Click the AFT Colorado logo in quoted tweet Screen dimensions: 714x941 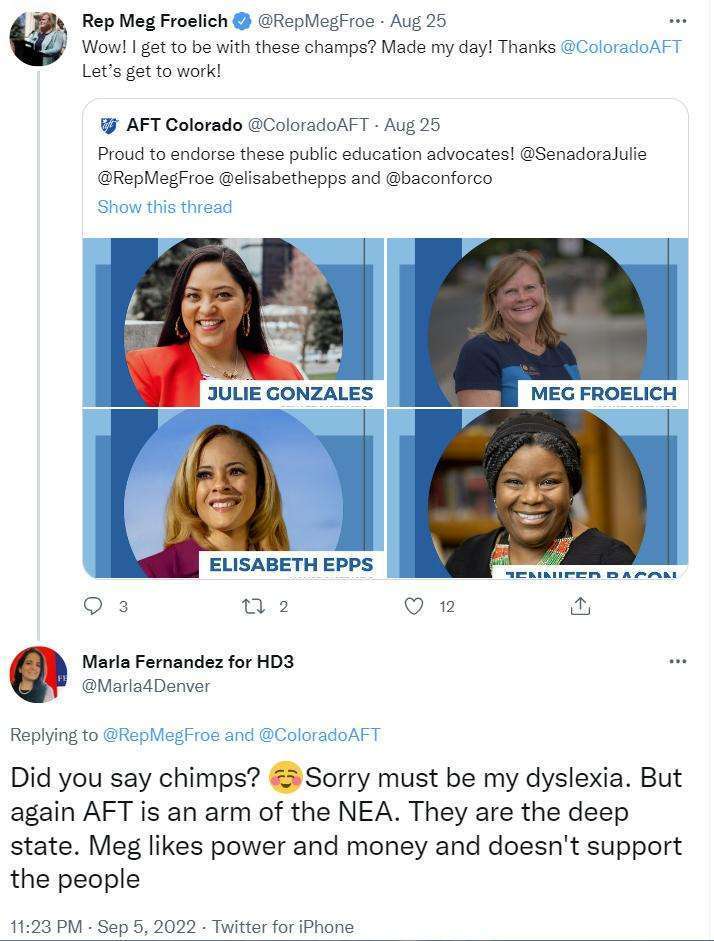109,126
